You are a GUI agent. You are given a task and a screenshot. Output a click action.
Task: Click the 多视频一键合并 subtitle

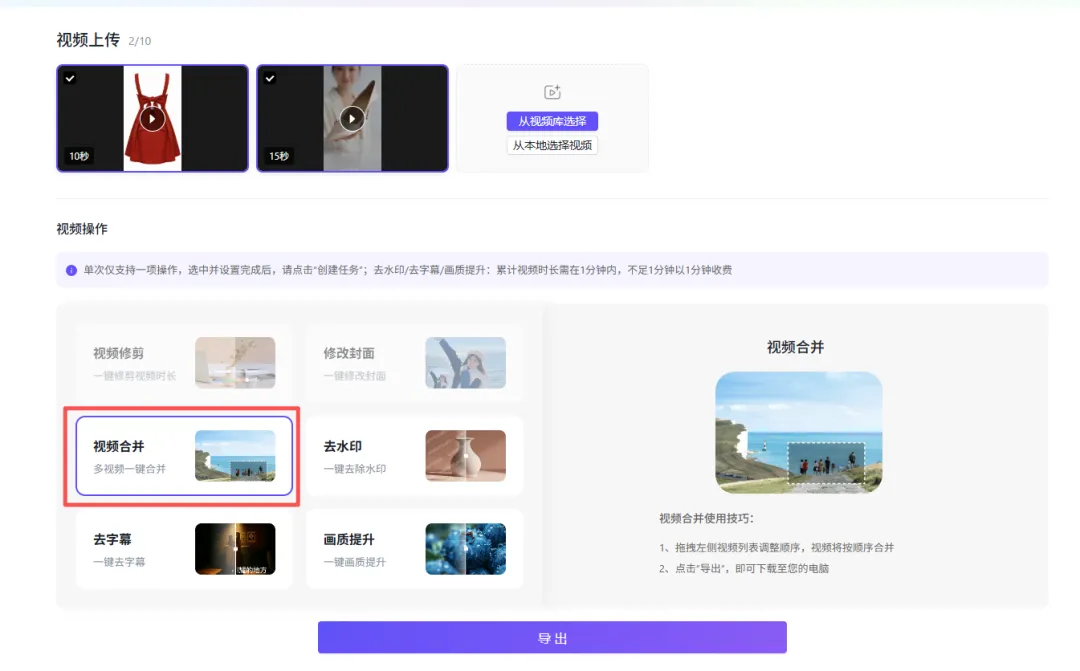pyautogui.click(x=129, y=468)
